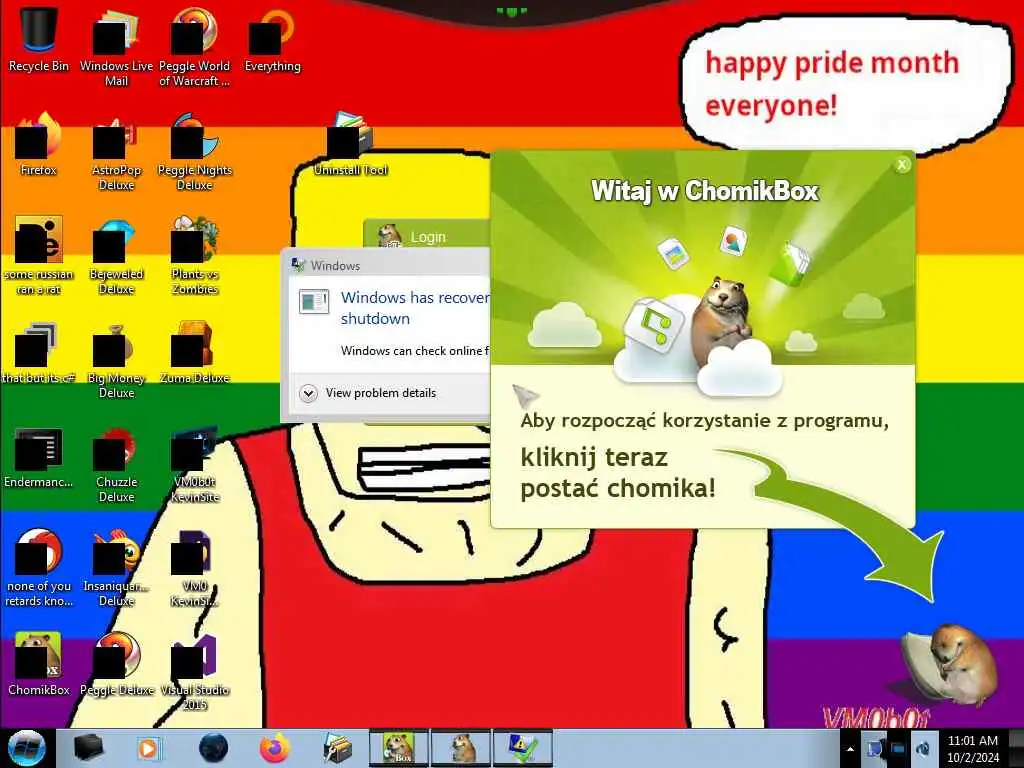
Task: Select the AstroPop Deluxe desktop icon
Action: coord(116,152)
